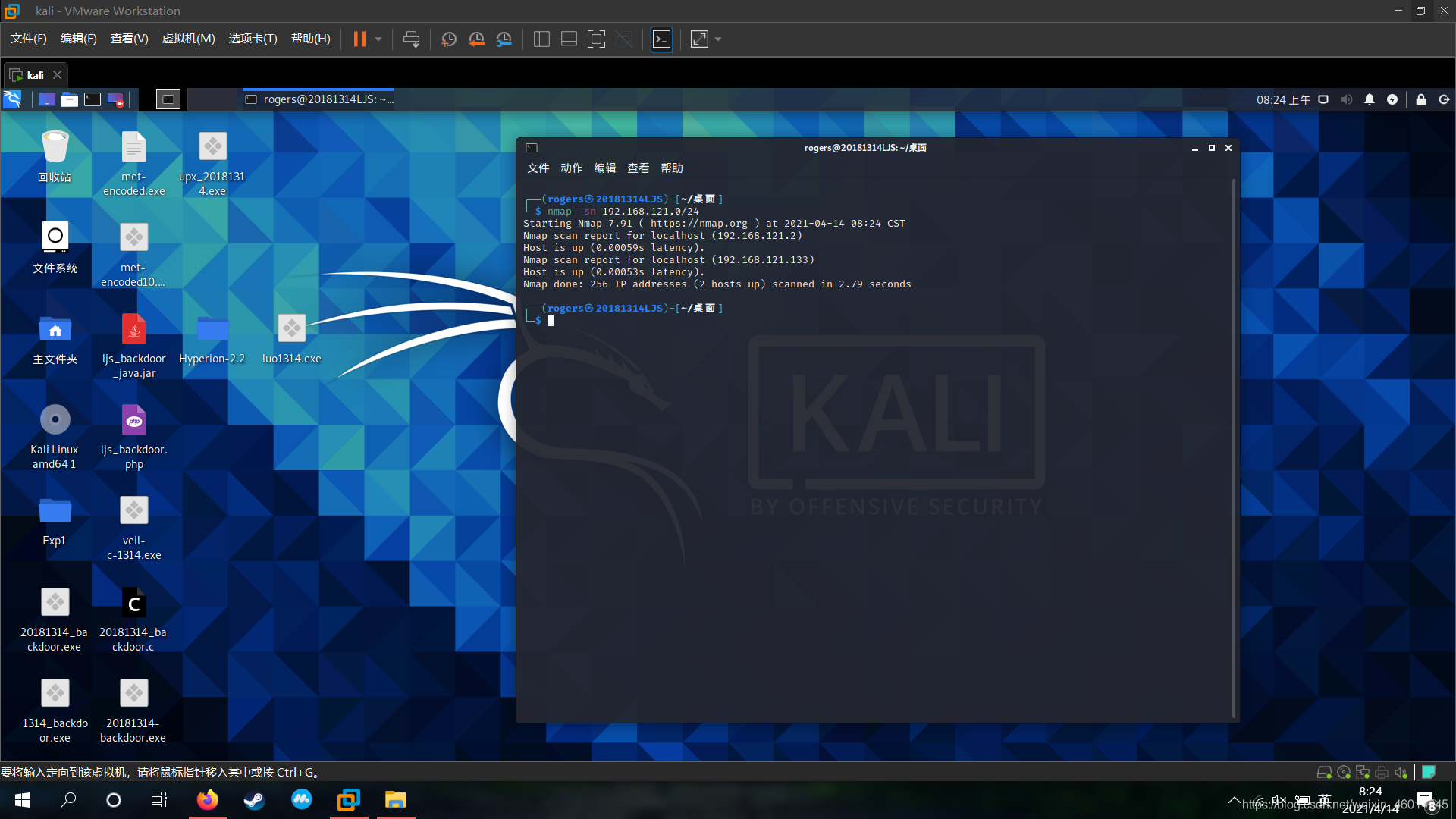Screen dimensions: 1456x819
Task: Open the 查看(V) menu in VMware
Action: point(129,39)
